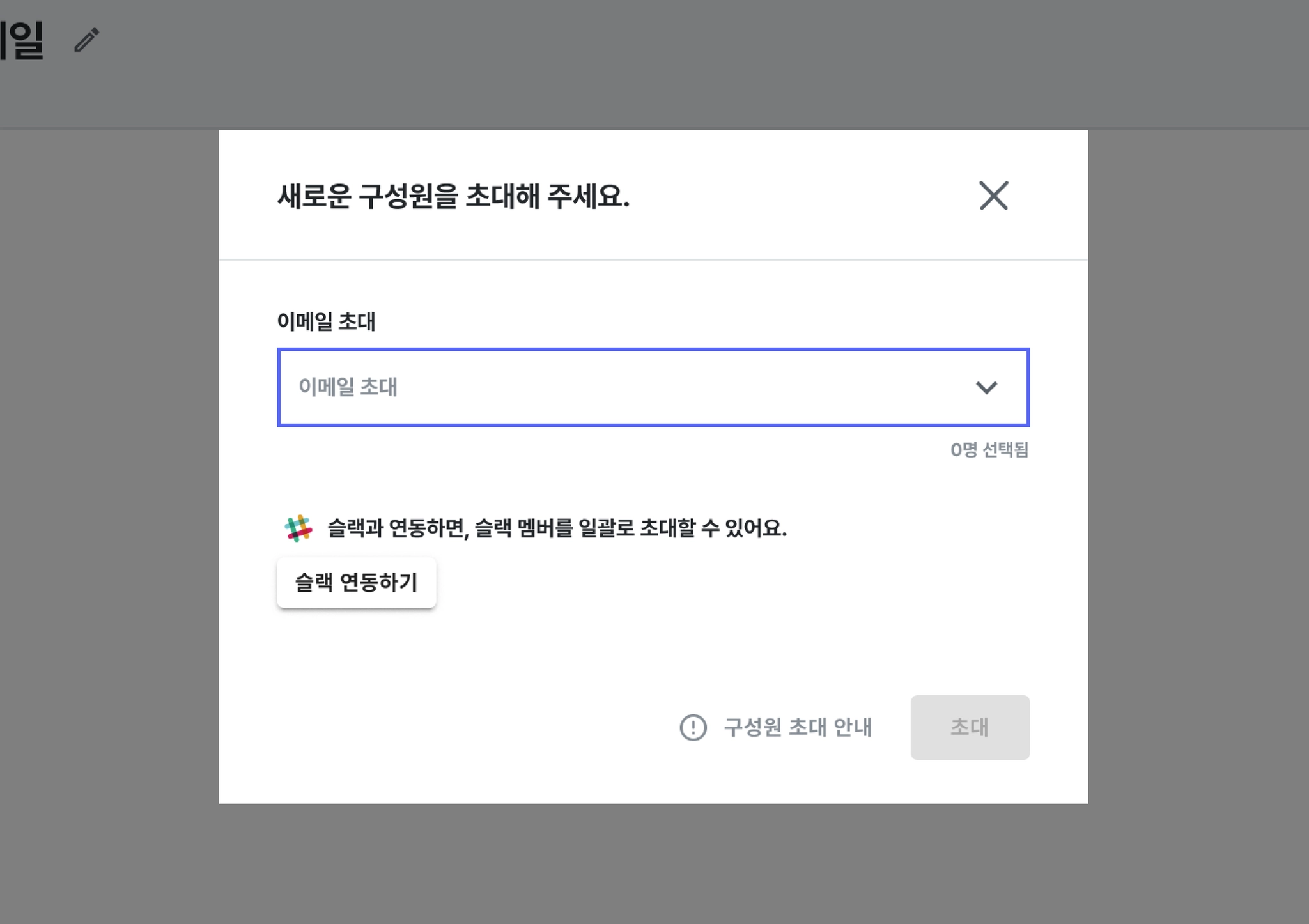Click the 이메일 초대 field label
Screen dimensions: 1309x924
point(326,321)
